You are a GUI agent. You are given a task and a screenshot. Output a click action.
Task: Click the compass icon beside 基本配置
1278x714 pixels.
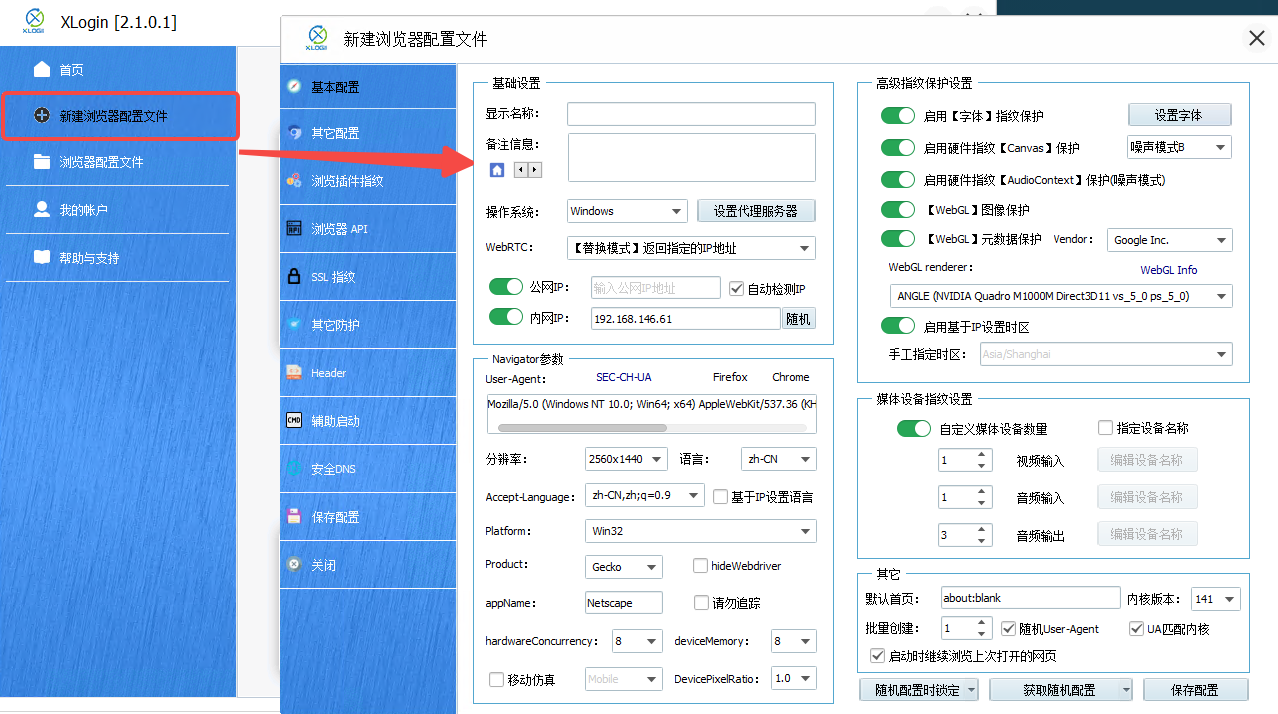(x=294, y=87)
